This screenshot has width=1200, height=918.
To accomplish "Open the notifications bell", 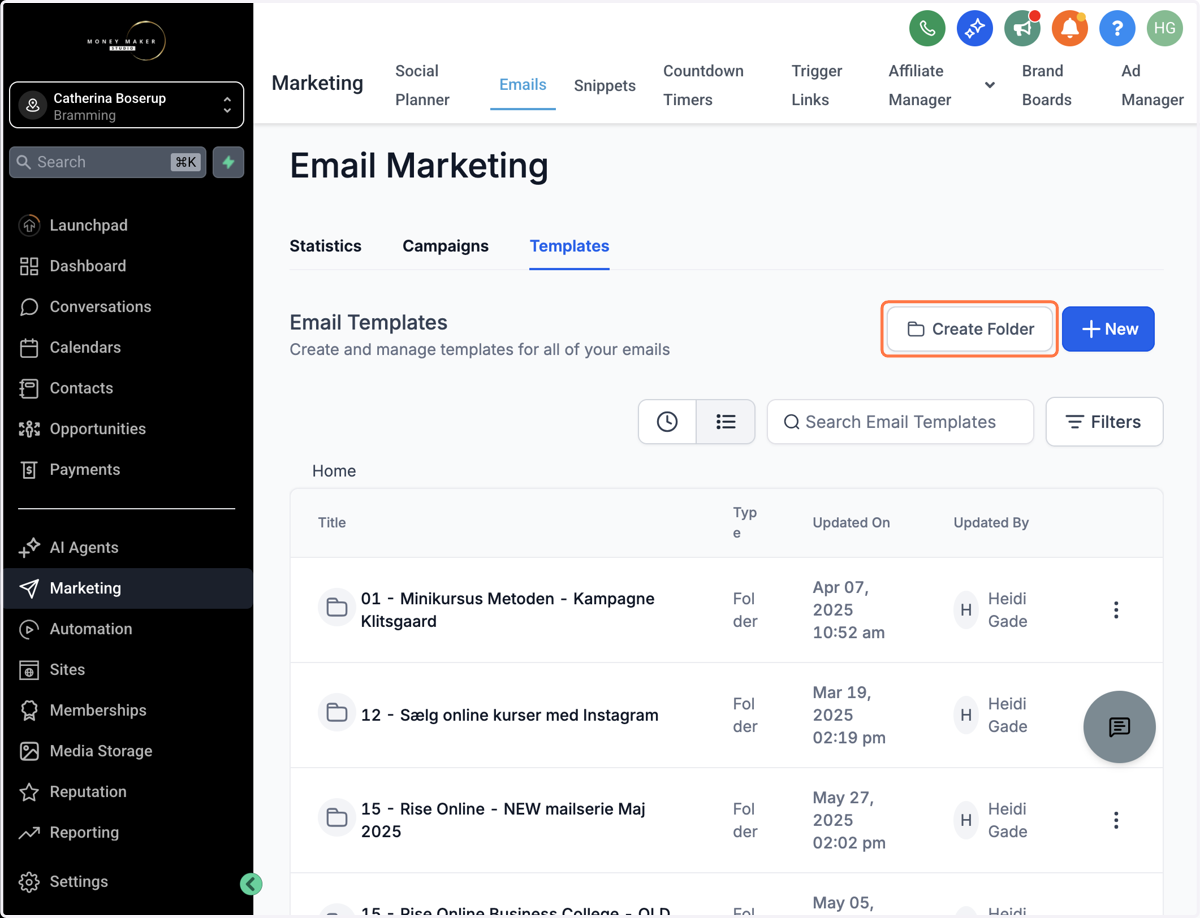I will [1069, 29].
